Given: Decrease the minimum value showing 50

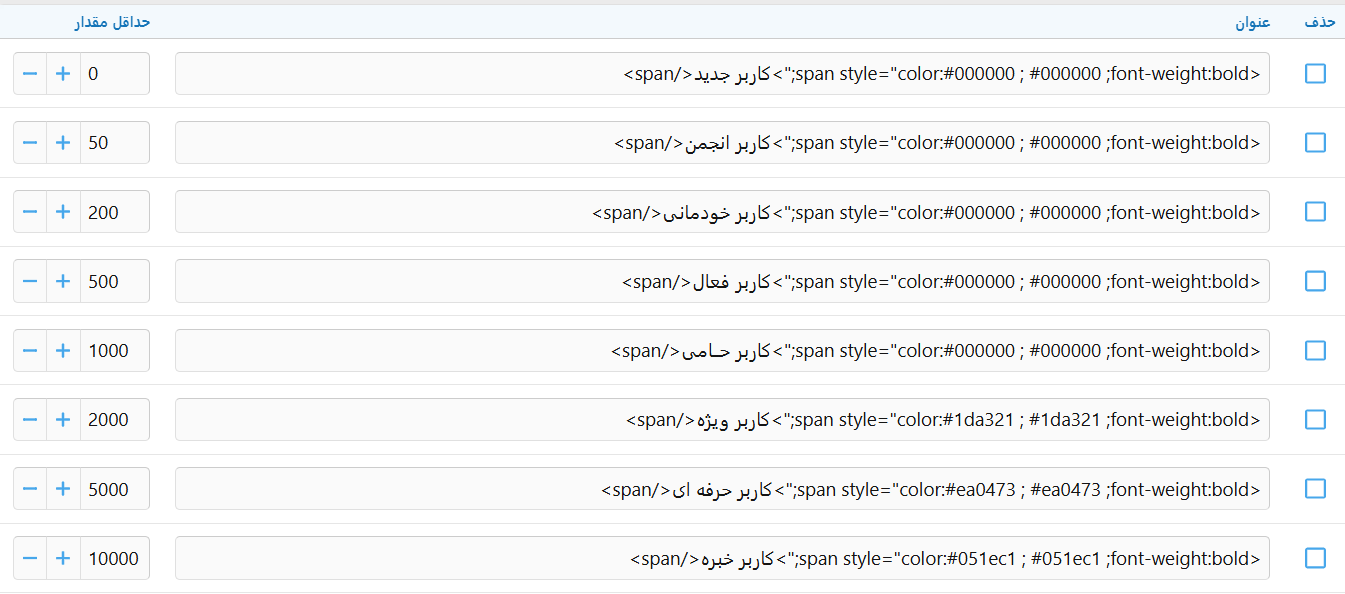Looking at the screenshot, I should coord(30,143).
